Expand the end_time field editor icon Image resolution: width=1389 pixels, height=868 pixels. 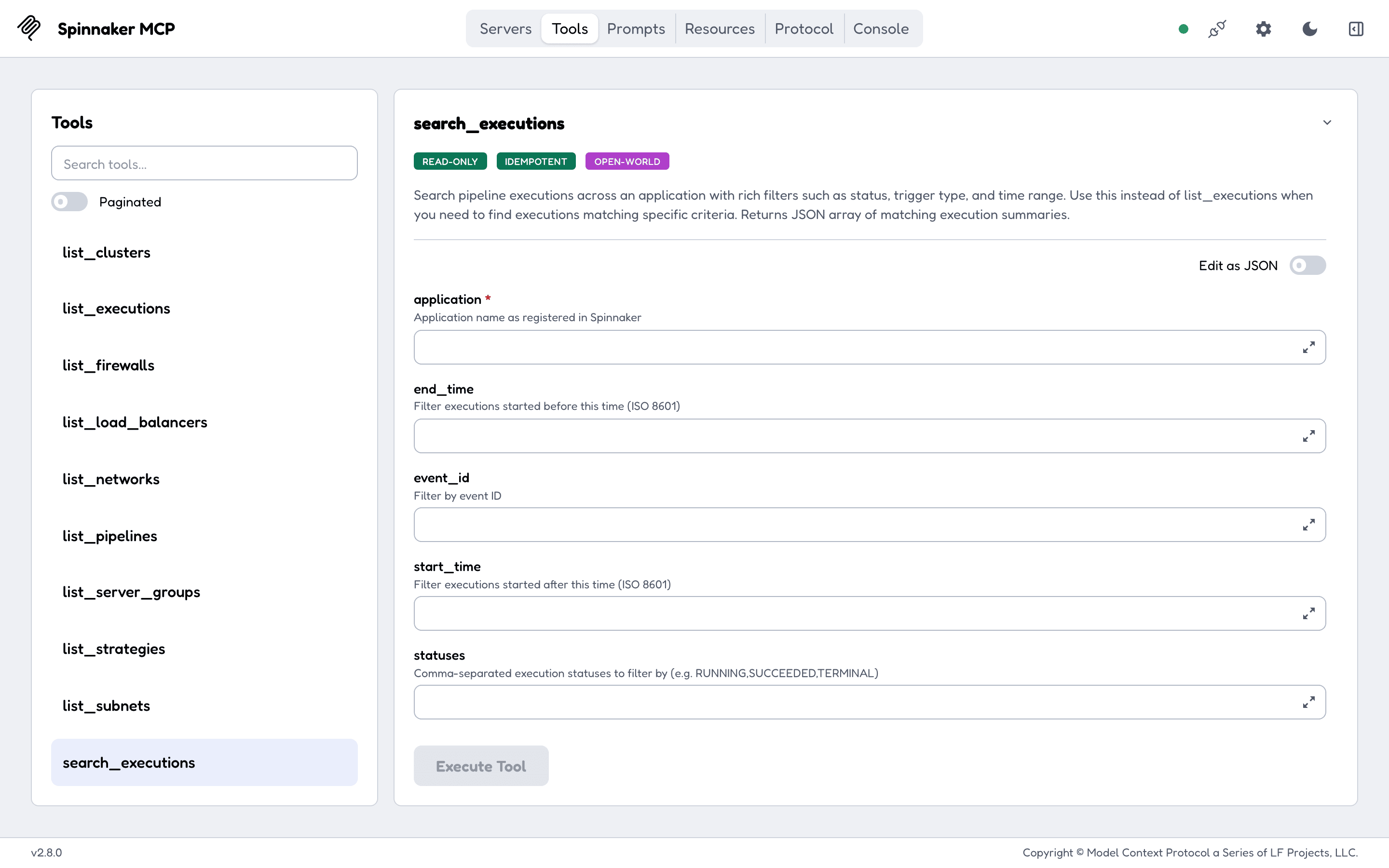pos(1308,436)
